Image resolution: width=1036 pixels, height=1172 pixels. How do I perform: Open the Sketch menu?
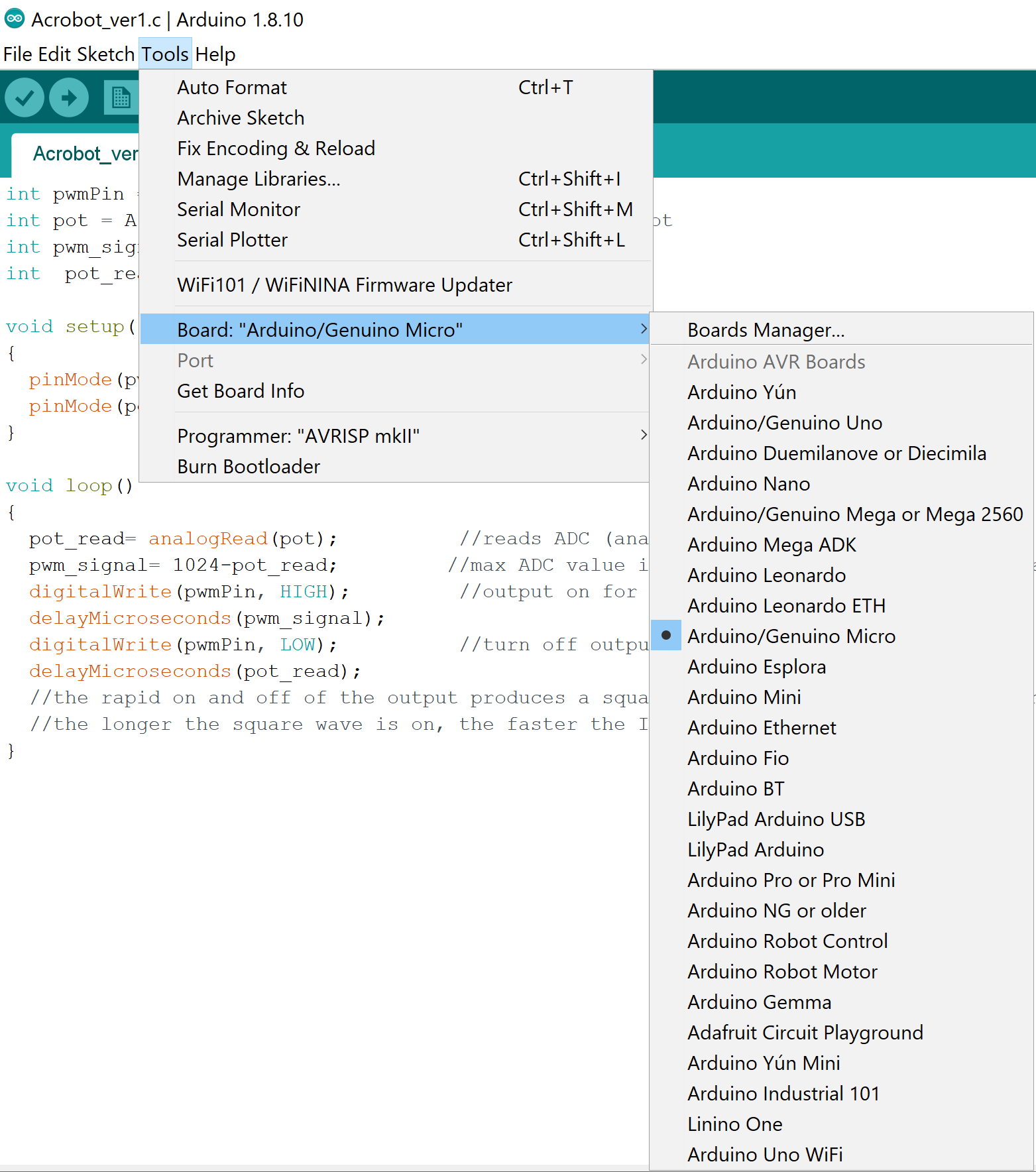coord(106,54)
